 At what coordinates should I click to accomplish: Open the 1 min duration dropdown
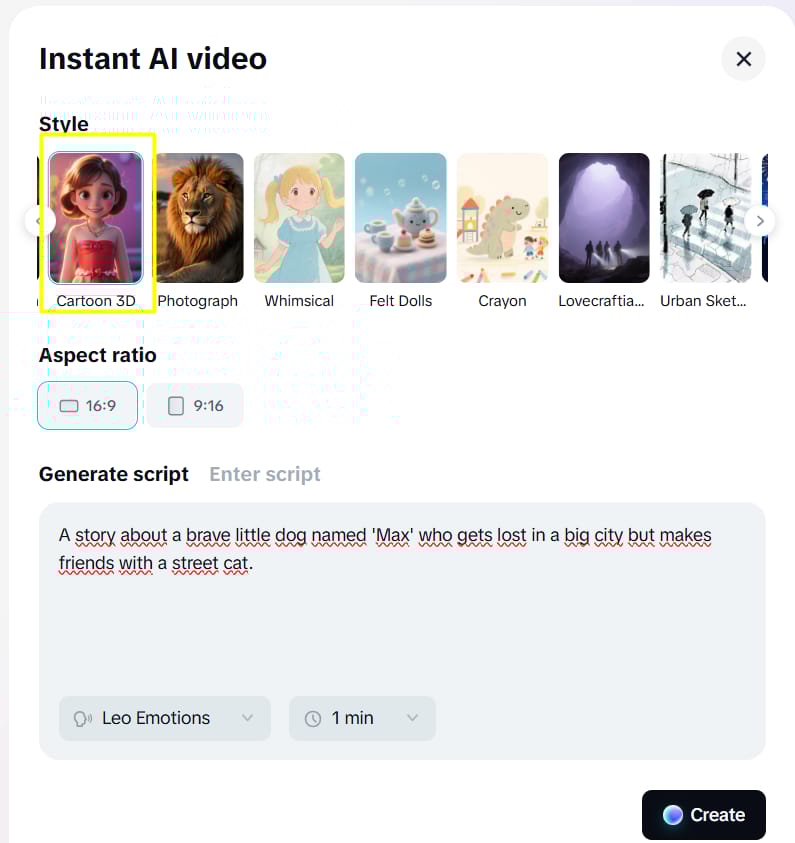coord(362,718)
